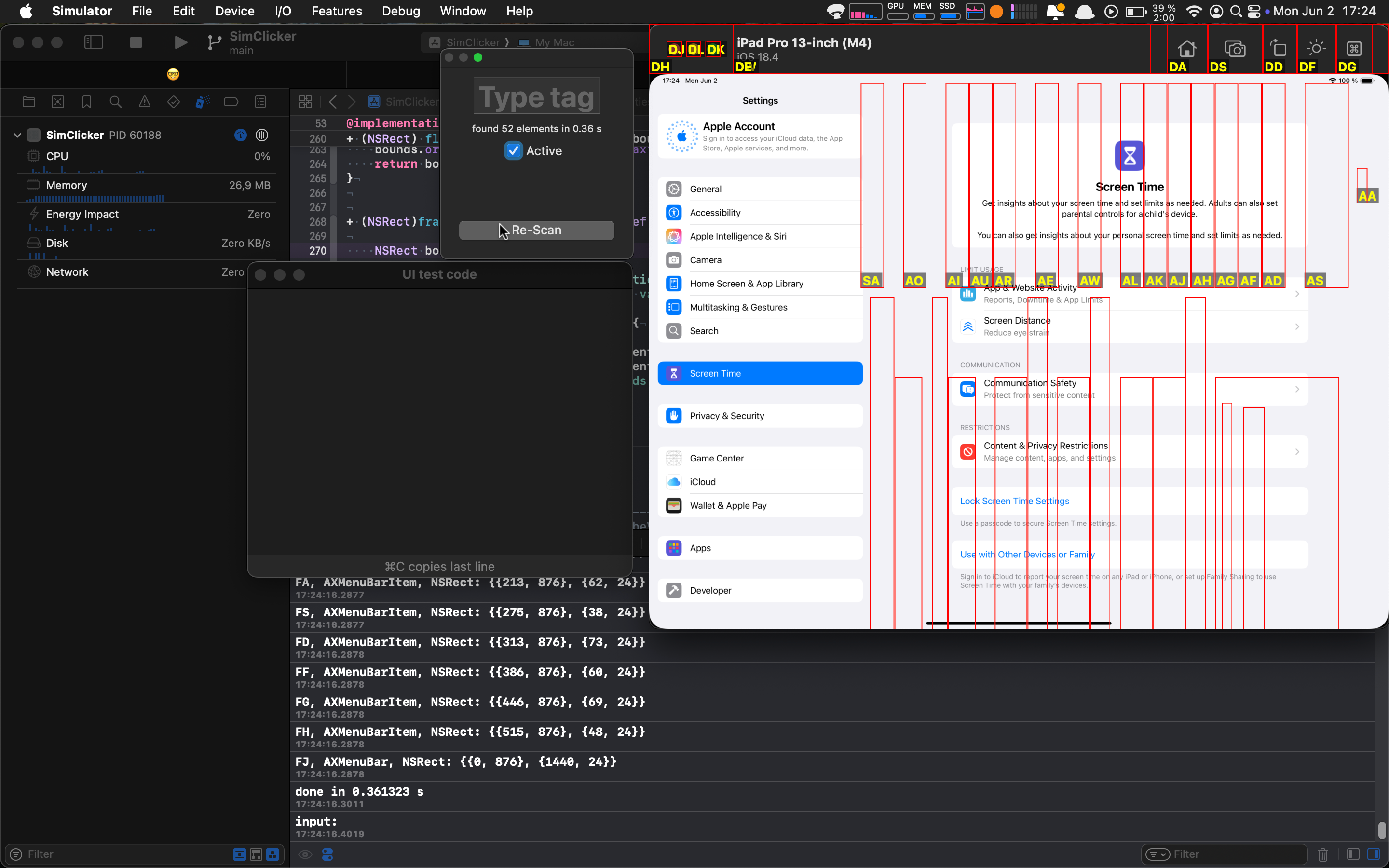The height and width of the screenshot is (868, 1389).
Task: Expand Communication Safety row chevron
Action: (1296, 389)
